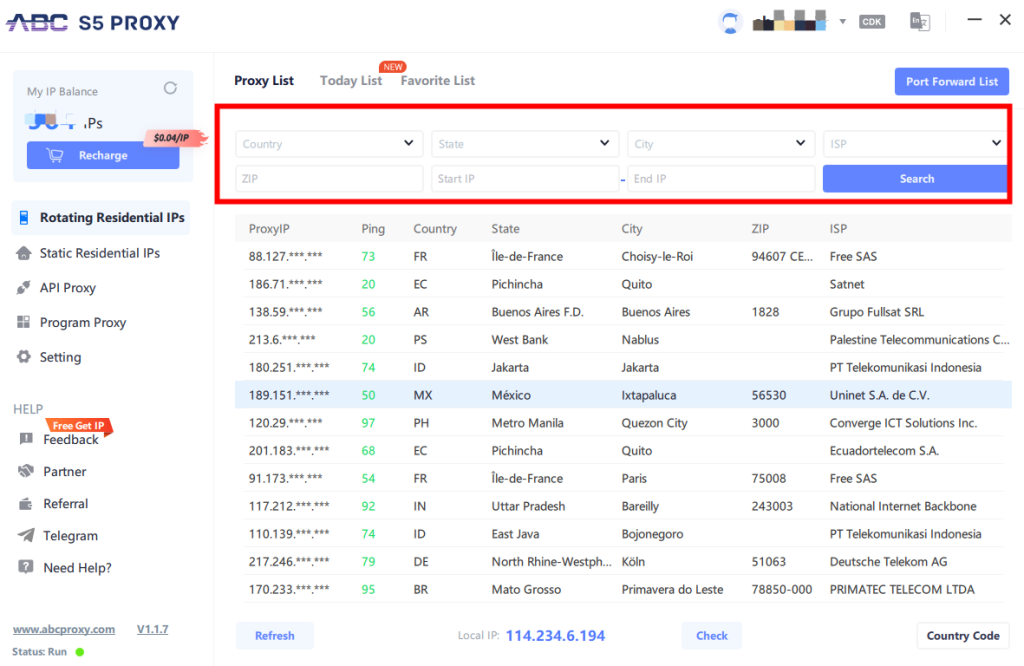Click the Ping column header

tap(373, 229)
